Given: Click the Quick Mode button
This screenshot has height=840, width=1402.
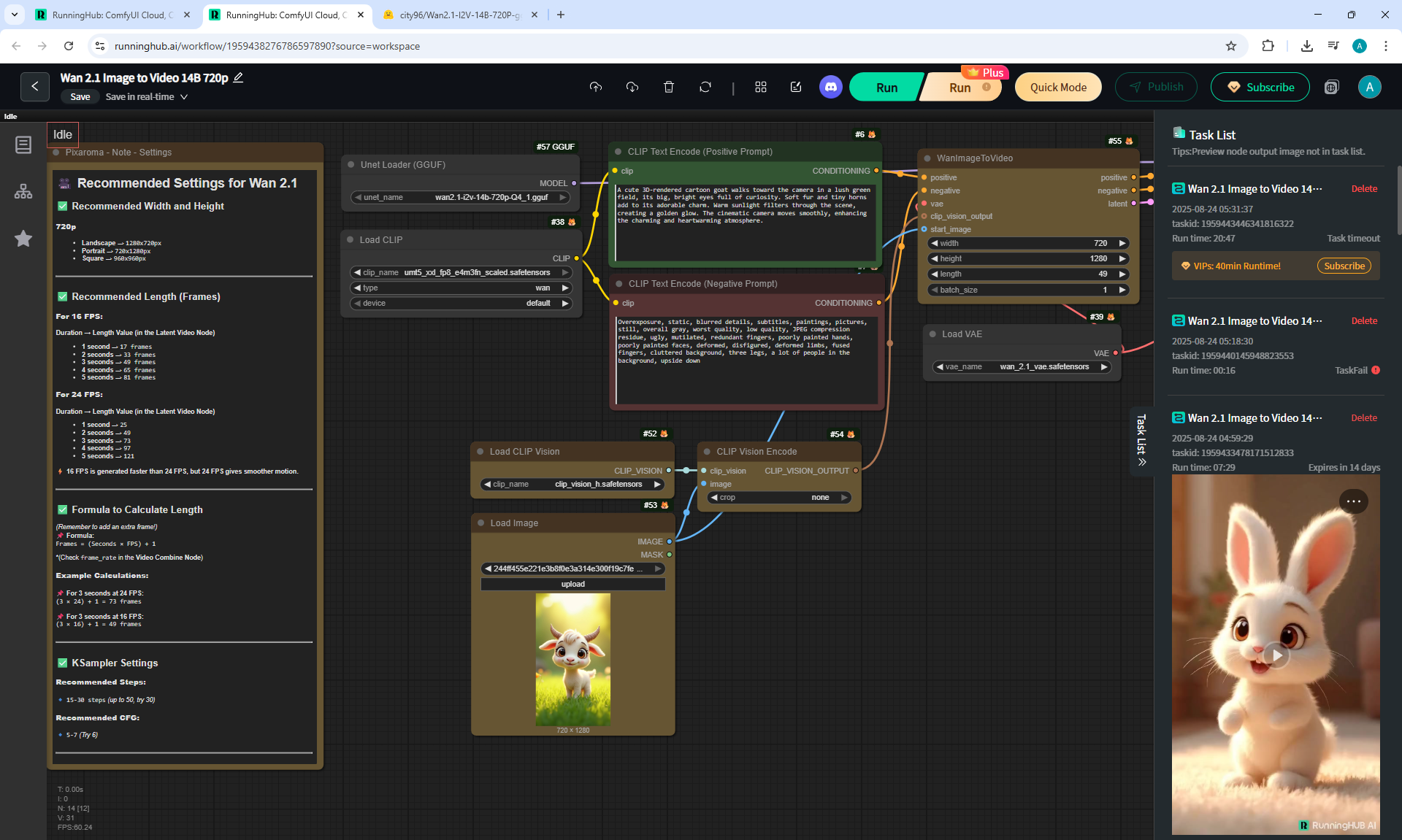Looking at the screenshot, I should 1058,88.
